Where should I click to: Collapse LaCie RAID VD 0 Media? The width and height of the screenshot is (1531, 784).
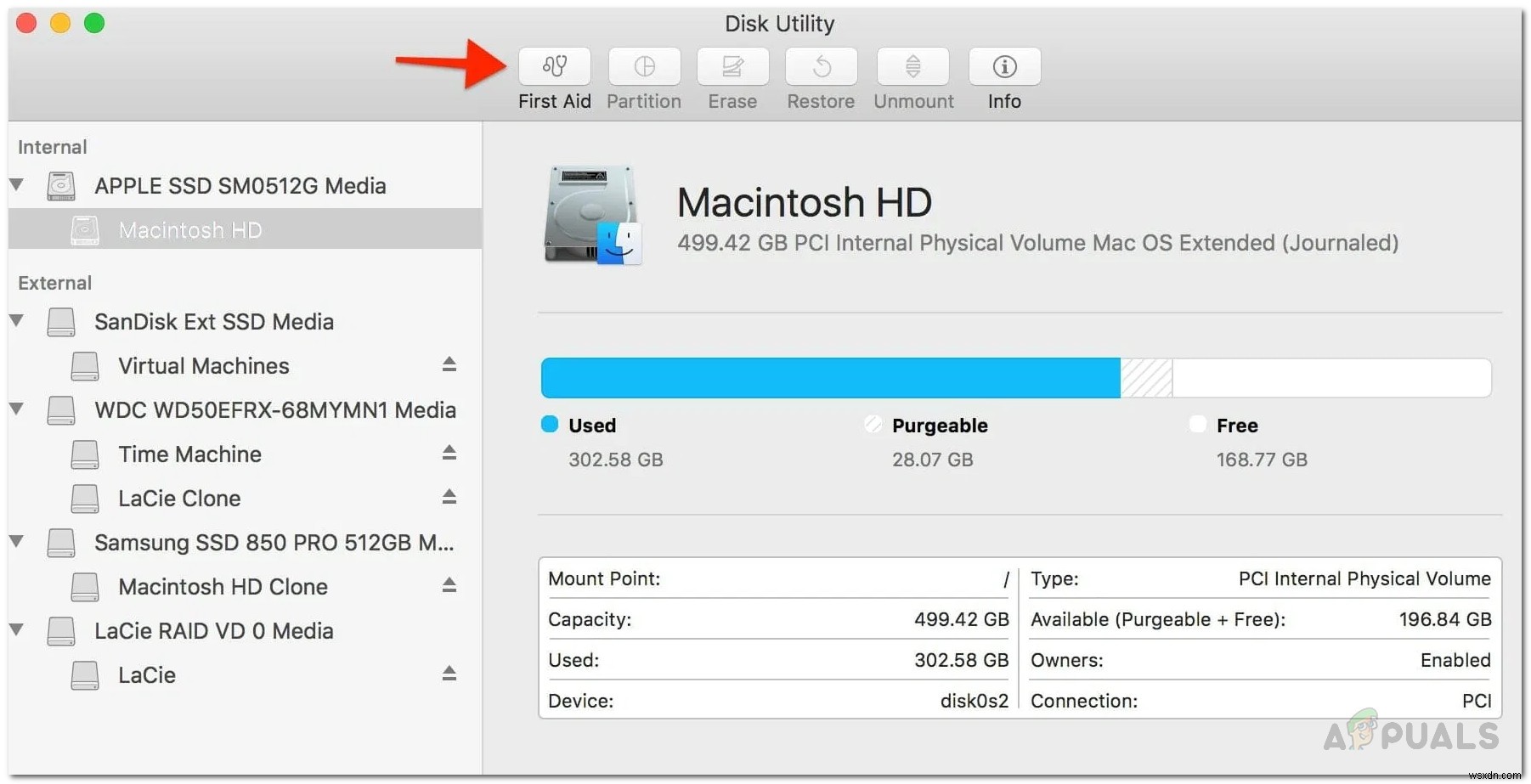[x=17, y=630]
